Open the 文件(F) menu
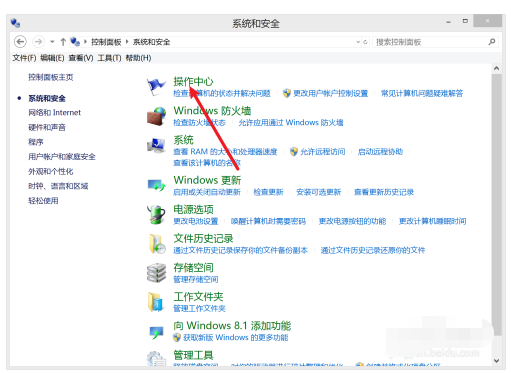Screen dimensions: 511x373 pos(24,58)
